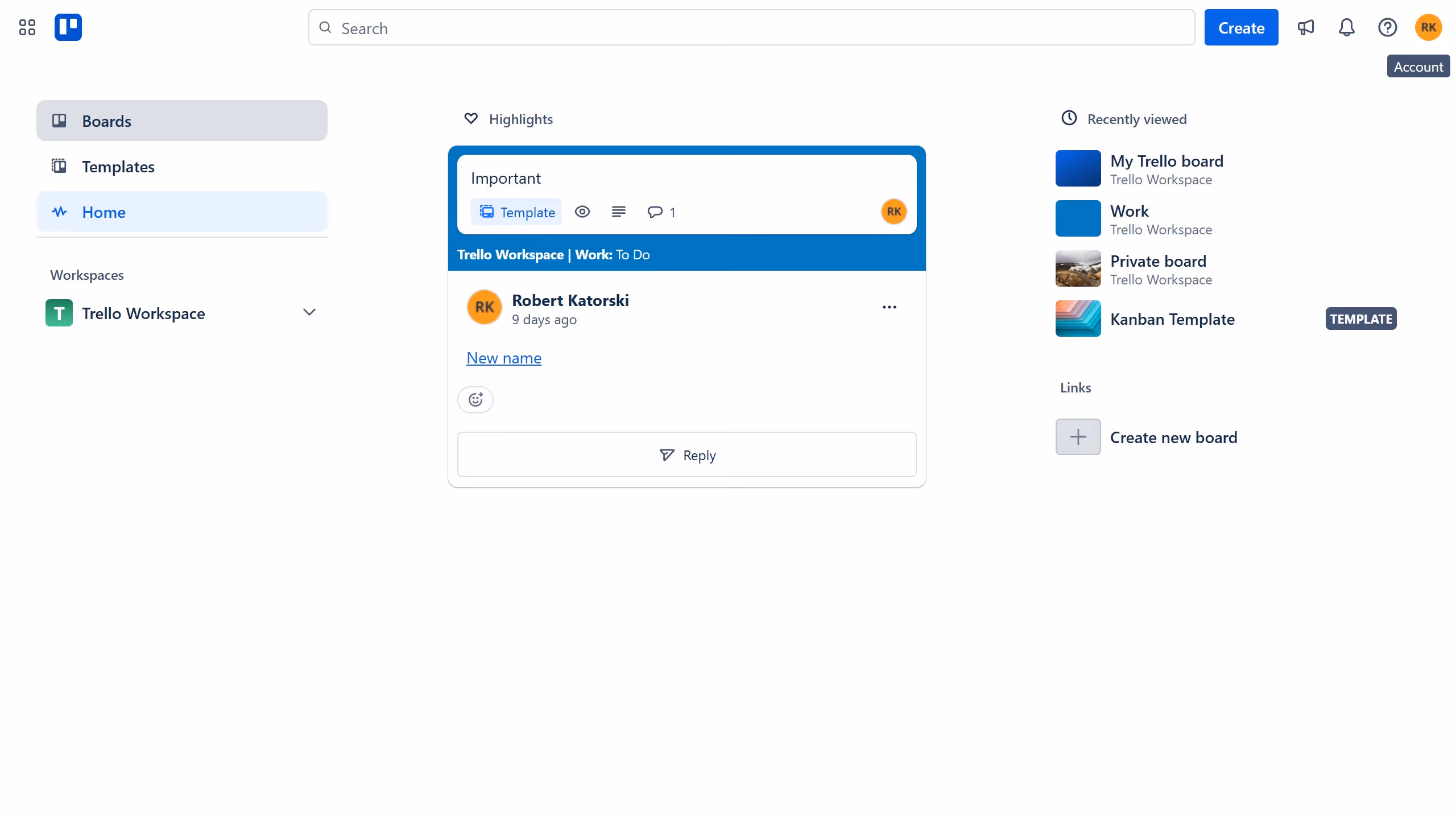Image resolution: width=1456 pixels, height=819 pixels.
Task: Open the Private board thumbnail
Action: point(1078,268)
